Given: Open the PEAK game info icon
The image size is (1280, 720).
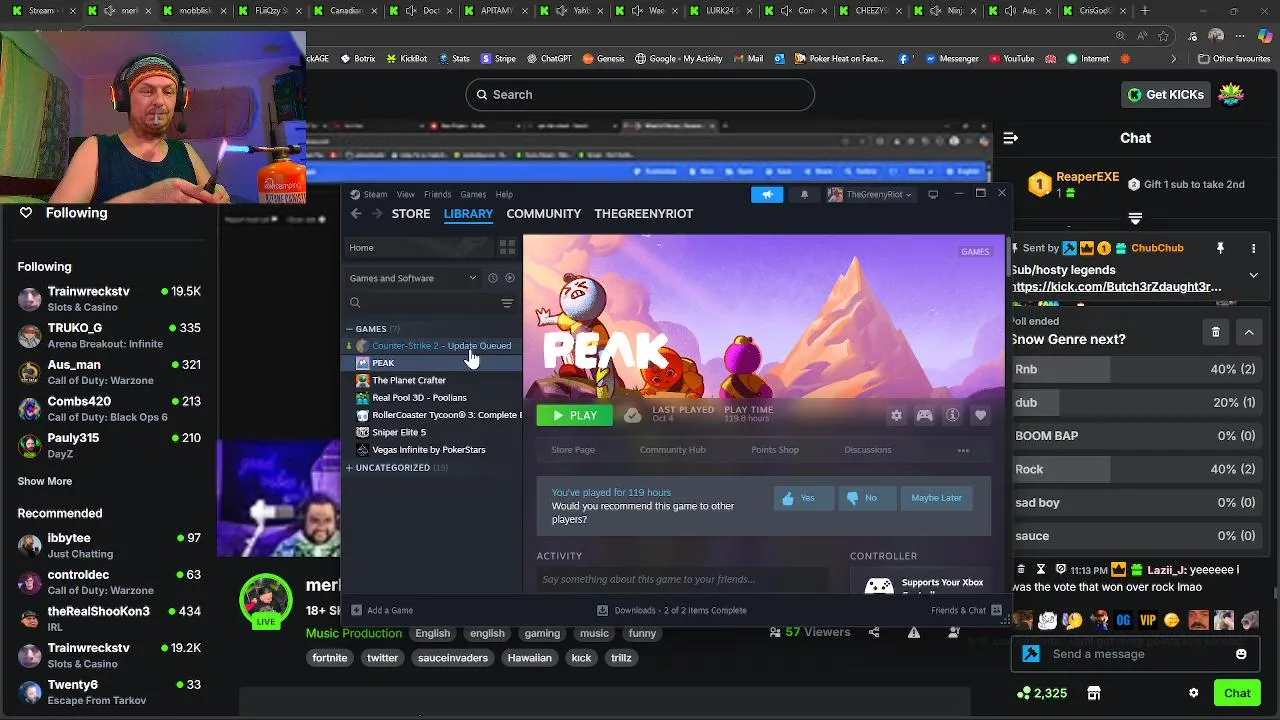Looking at the screenshot, I should [x=952, y=415].
